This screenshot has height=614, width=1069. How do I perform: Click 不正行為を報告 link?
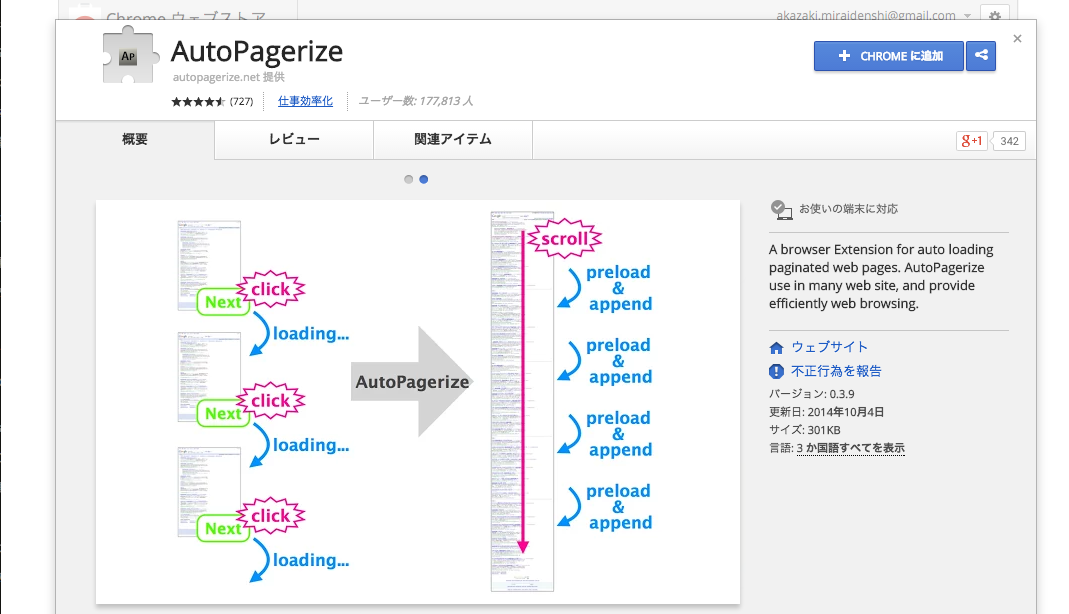click(x=836, y=371)
